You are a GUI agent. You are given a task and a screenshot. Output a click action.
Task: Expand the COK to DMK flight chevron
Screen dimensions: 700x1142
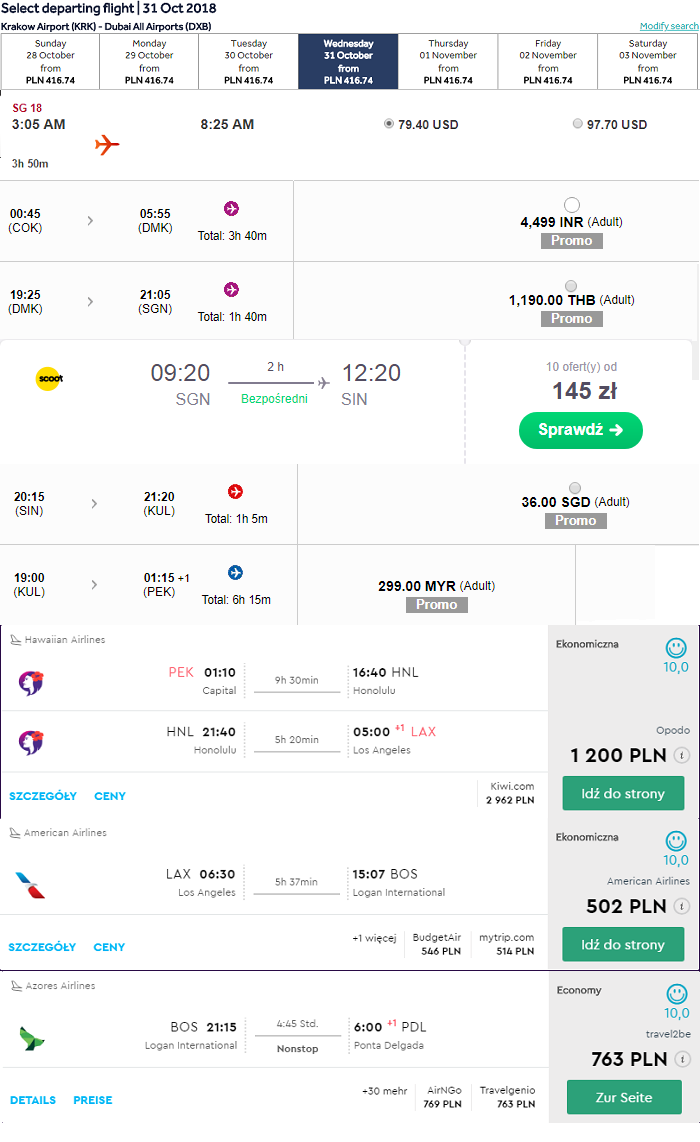[x=90, y=220]
